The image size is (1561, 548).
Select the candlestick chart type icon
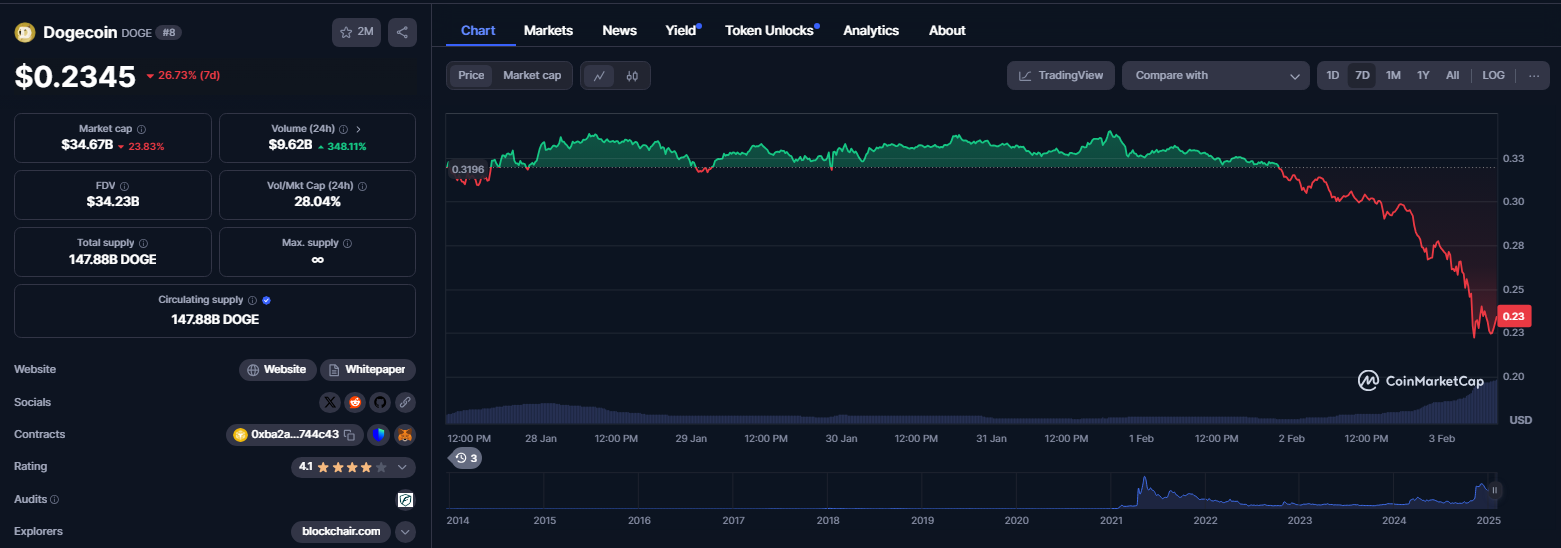[x=632, y=76]
